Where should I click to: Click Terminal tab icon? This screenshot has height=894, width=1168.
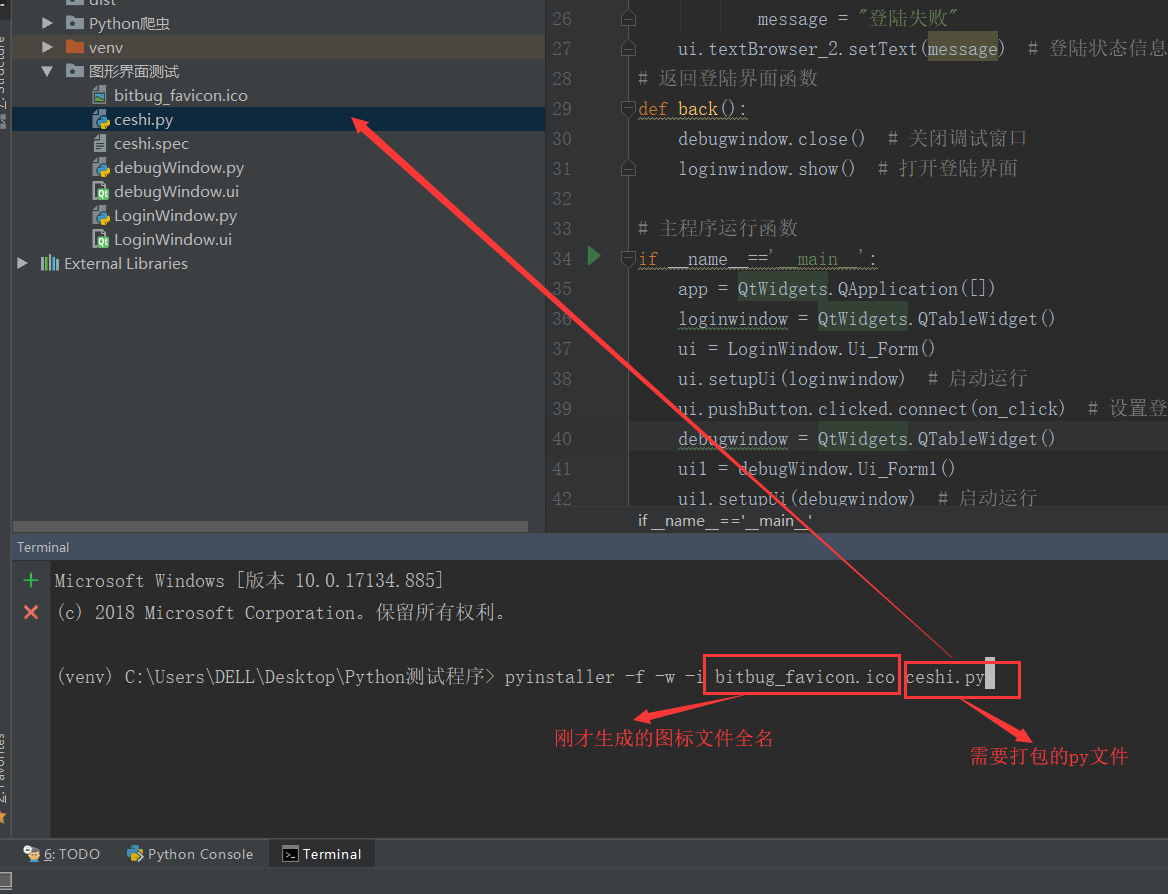291,854
